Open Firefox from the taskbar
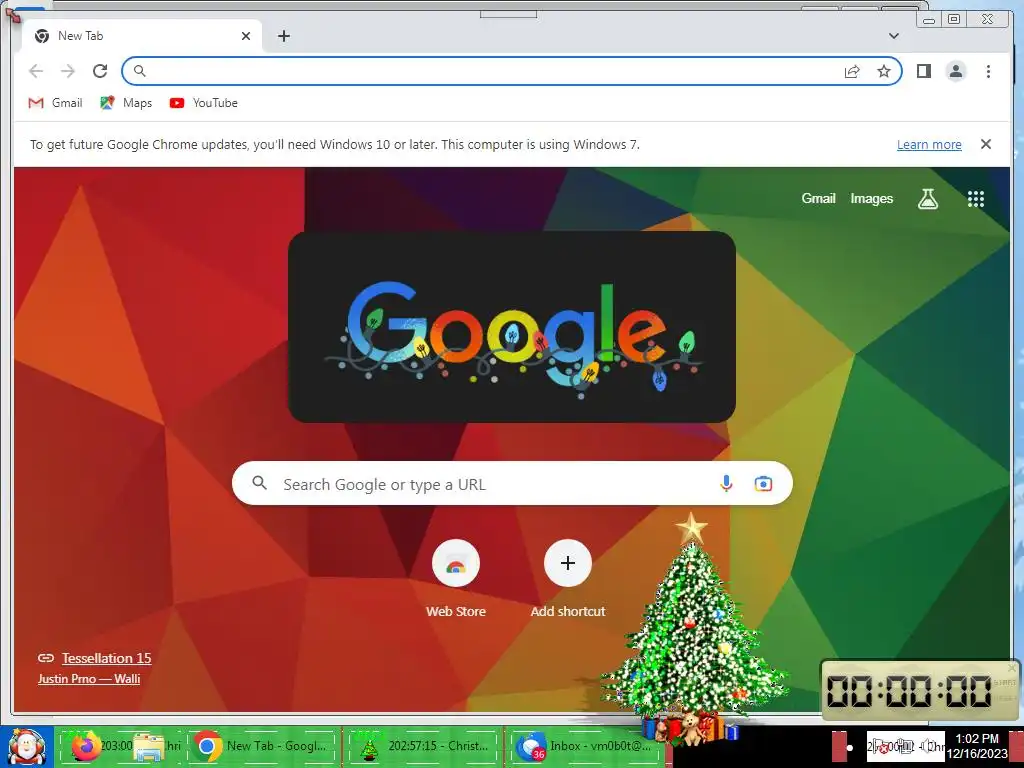 coord(88,746)
